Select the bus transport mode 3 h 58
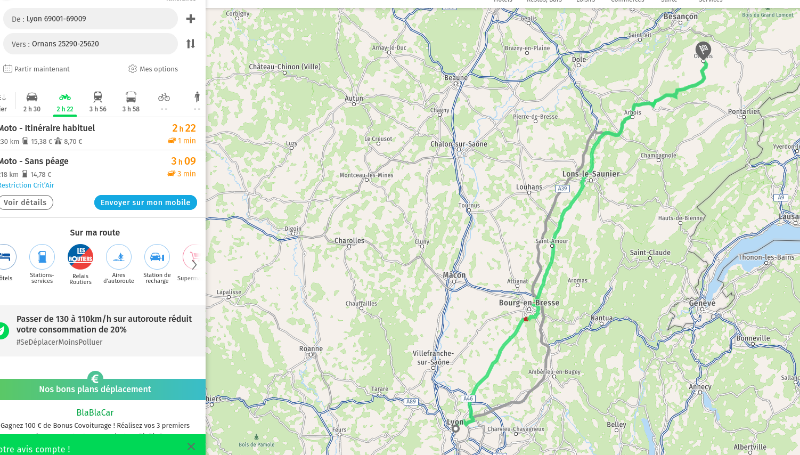 point(131,102)
